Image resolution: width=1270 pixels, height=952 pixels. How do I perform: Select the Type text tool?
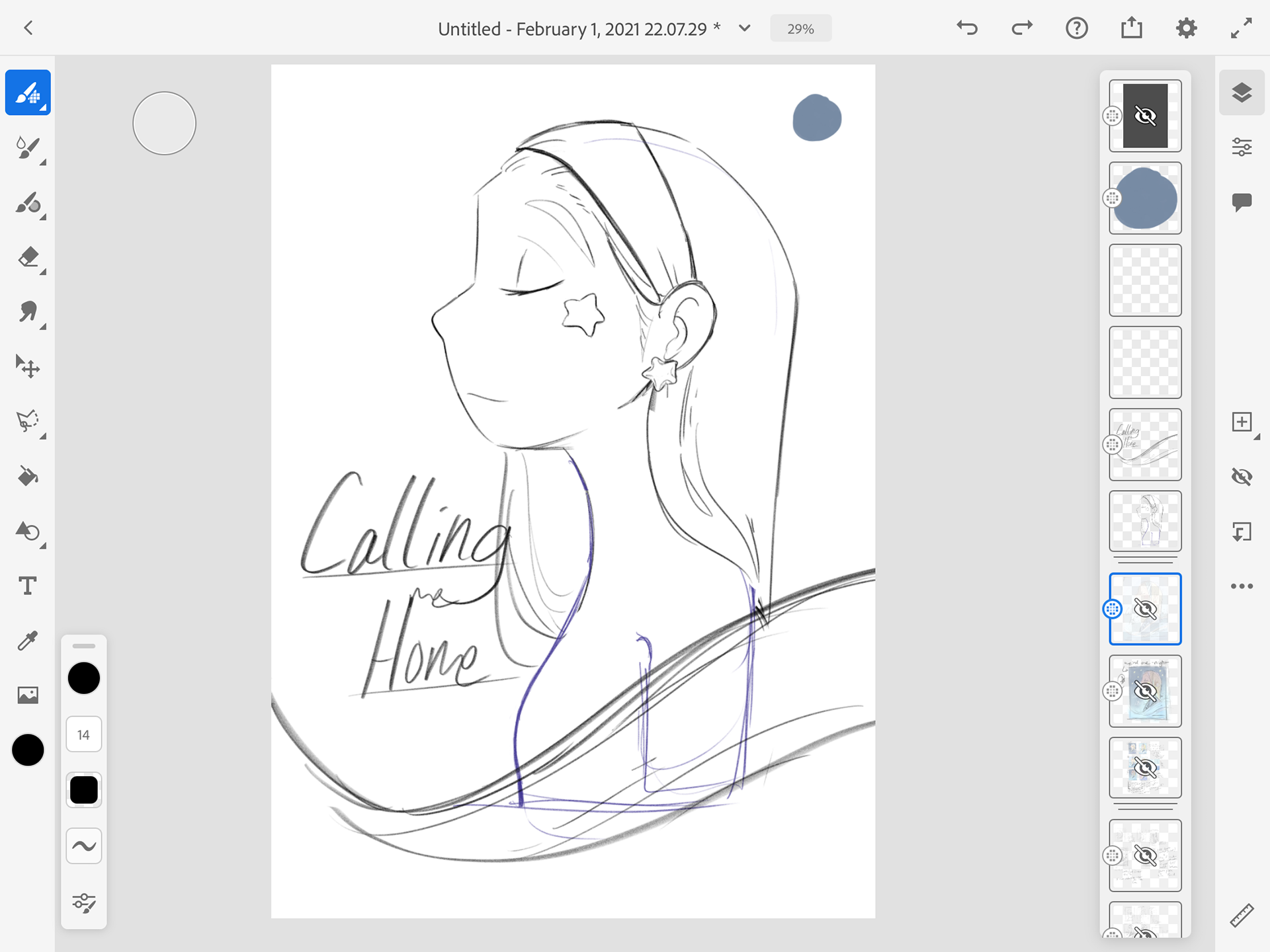point(28,586)
